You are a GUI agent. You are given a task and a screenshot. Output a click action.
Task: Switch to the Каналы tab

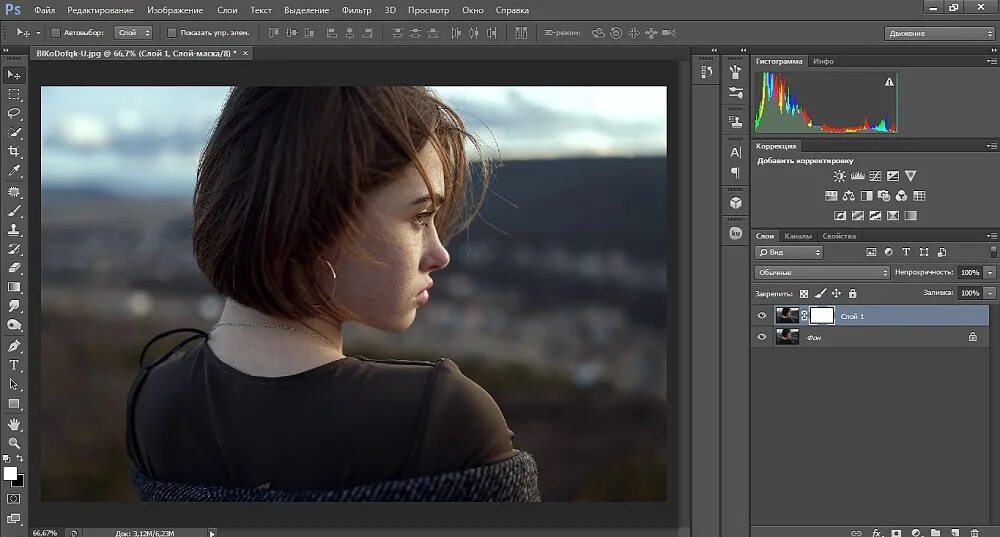click(x=798, y=236)
